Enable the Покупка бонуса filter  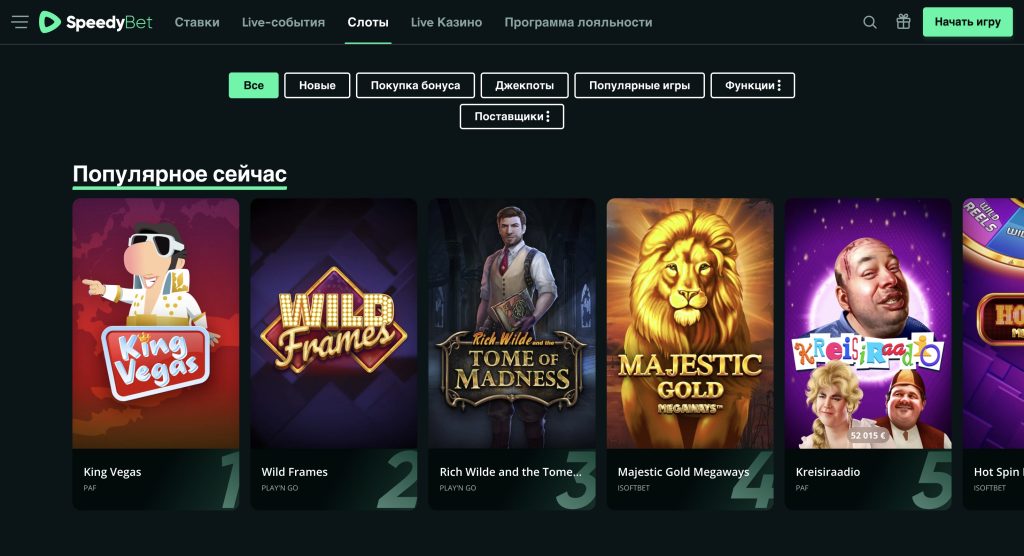point(415,86)
